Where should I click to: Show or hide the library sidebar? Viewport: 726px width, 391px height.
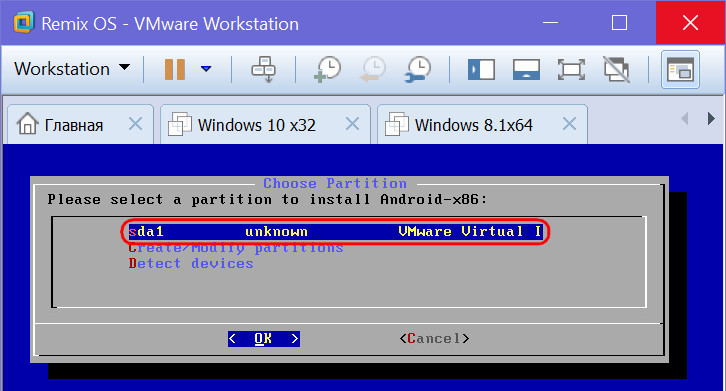(x=481, y=70)
